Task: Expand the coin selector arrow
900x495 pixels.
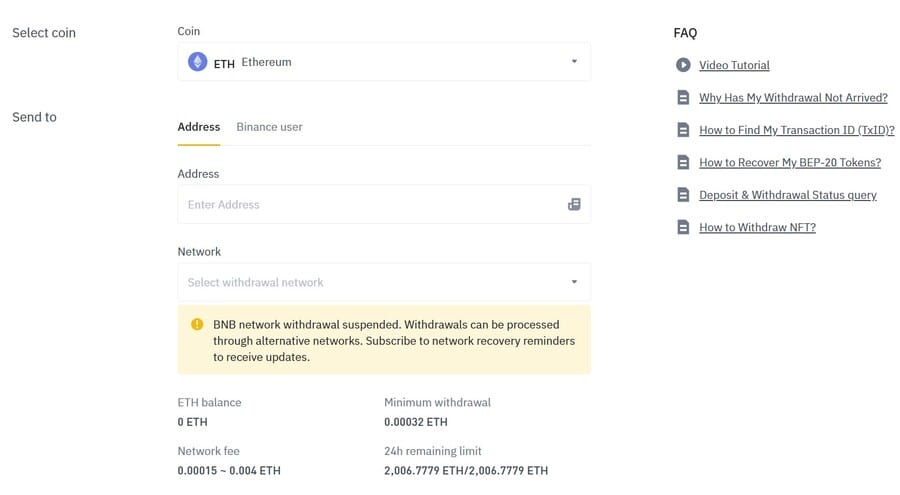Action: click(x=574, y=61)
